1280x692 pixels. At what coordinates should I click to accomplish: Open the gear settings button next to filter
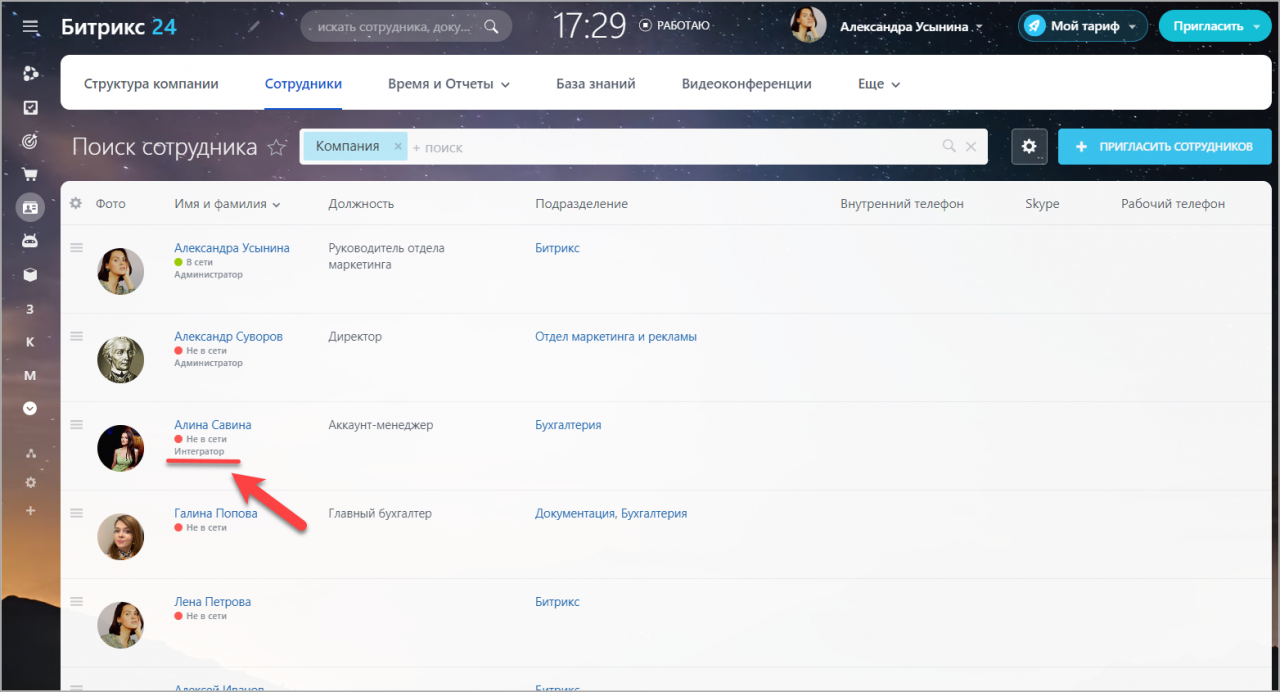click(1029, 146)
